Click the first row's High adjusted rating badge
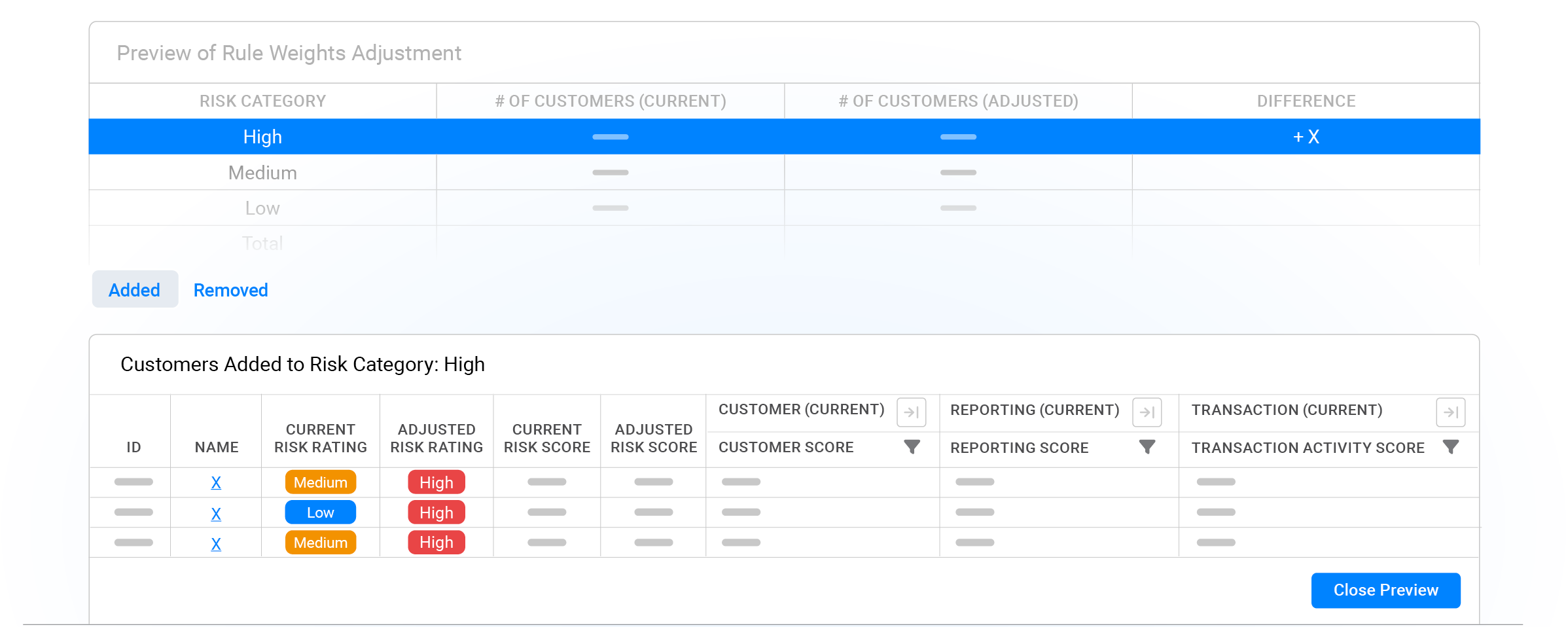Screen dimensions: 1568x627 click(x=437, y=482)
